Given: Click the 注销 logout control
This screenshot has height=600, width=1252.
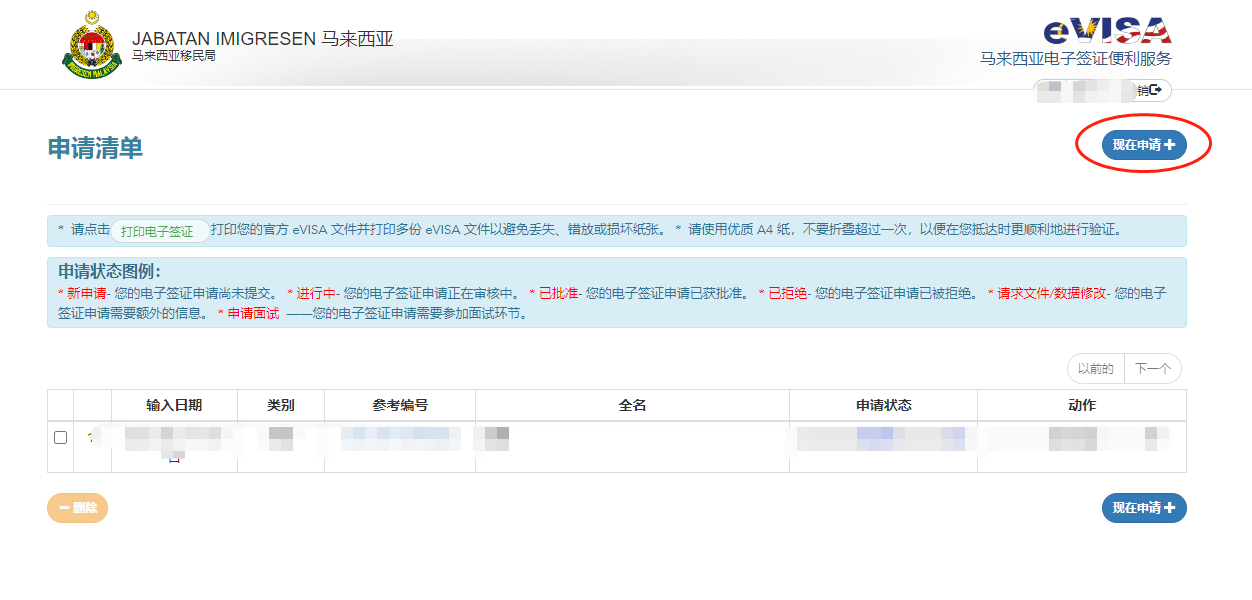Looking at the screenshot, I should coord(1145,89).
